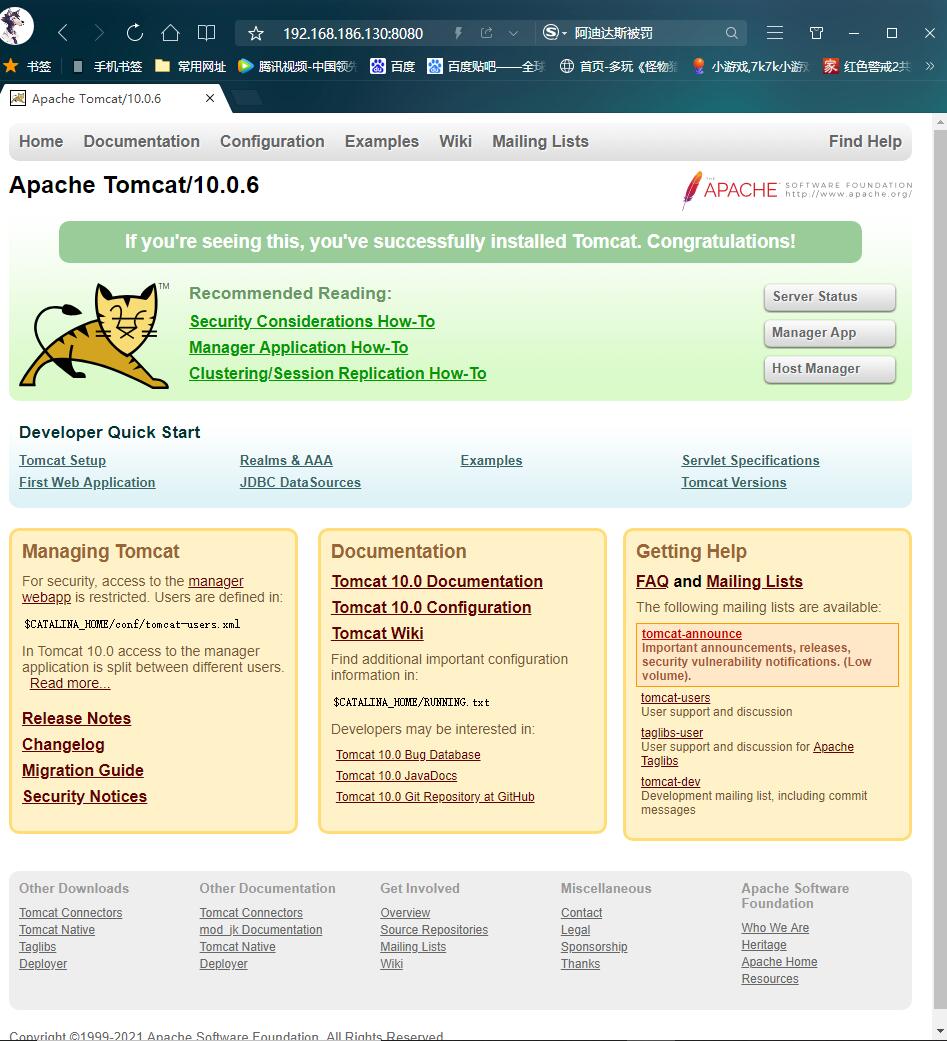Open the 手机书签 mobile bookmarks
The height and width of the screenshot is (1041, 947).
108,66
